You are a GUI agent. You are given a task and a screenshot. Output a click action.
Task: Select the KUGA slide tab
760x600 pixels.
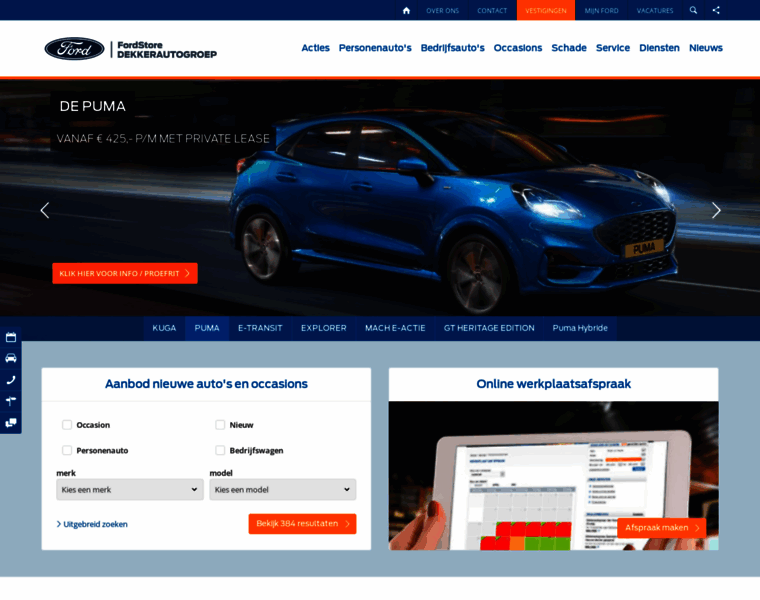(x=164, y=328)
